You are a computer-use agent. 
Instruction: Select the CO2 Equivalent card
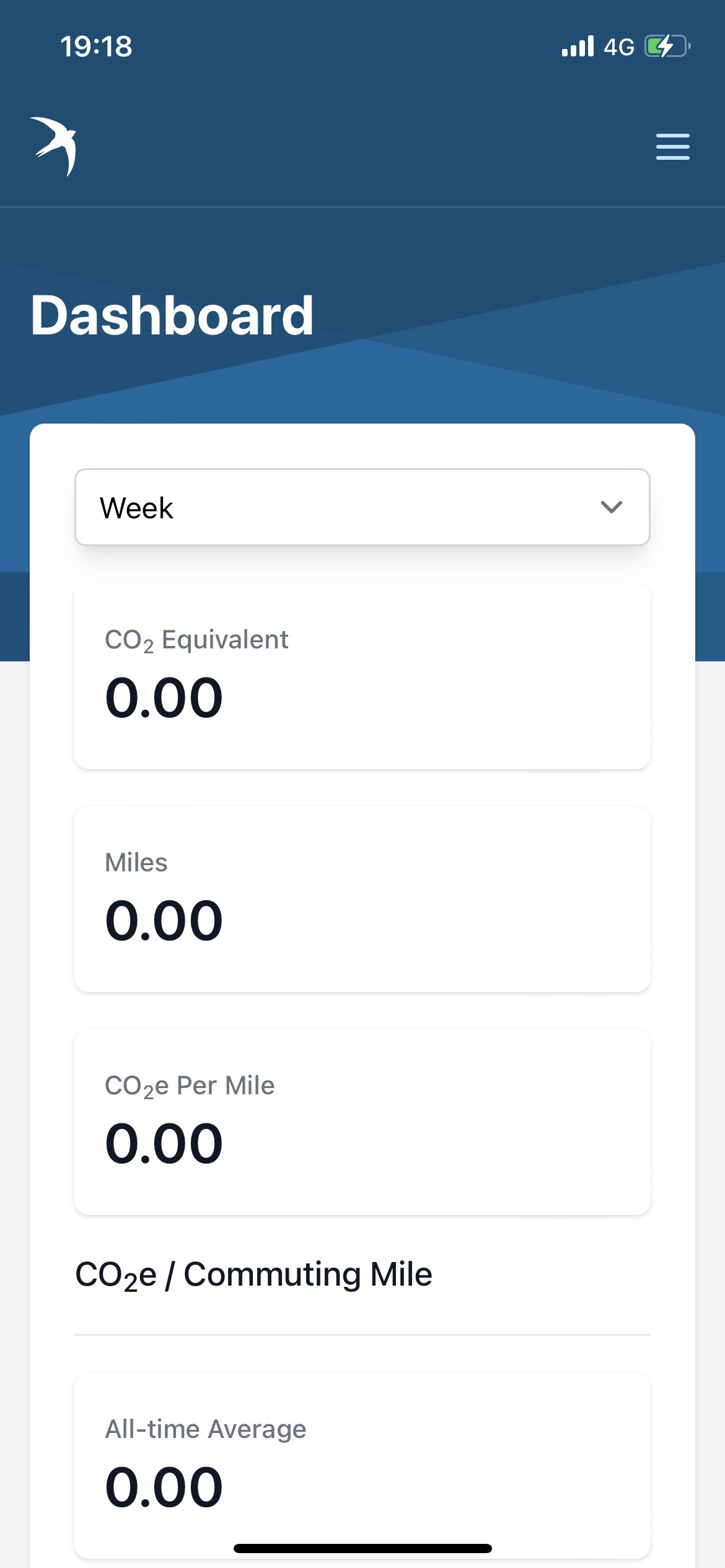click(362, 676)
